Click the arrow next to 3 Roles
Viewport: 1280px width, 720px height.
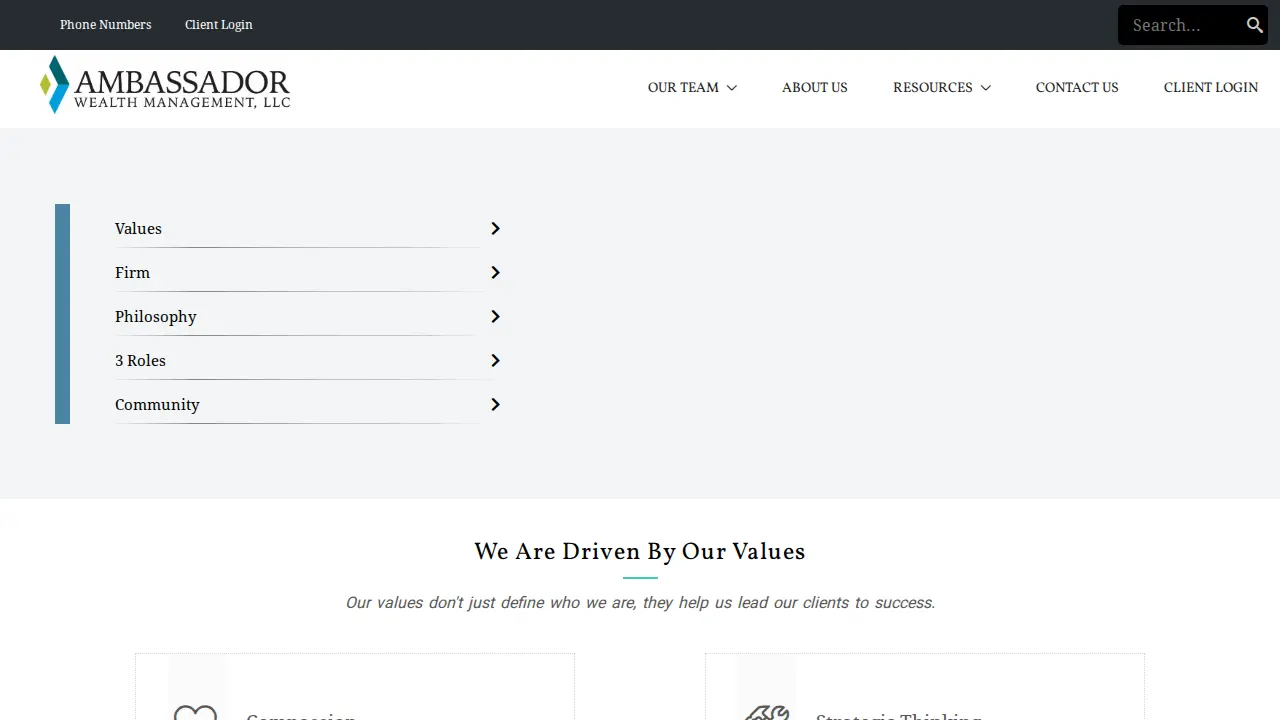point(495,361)
